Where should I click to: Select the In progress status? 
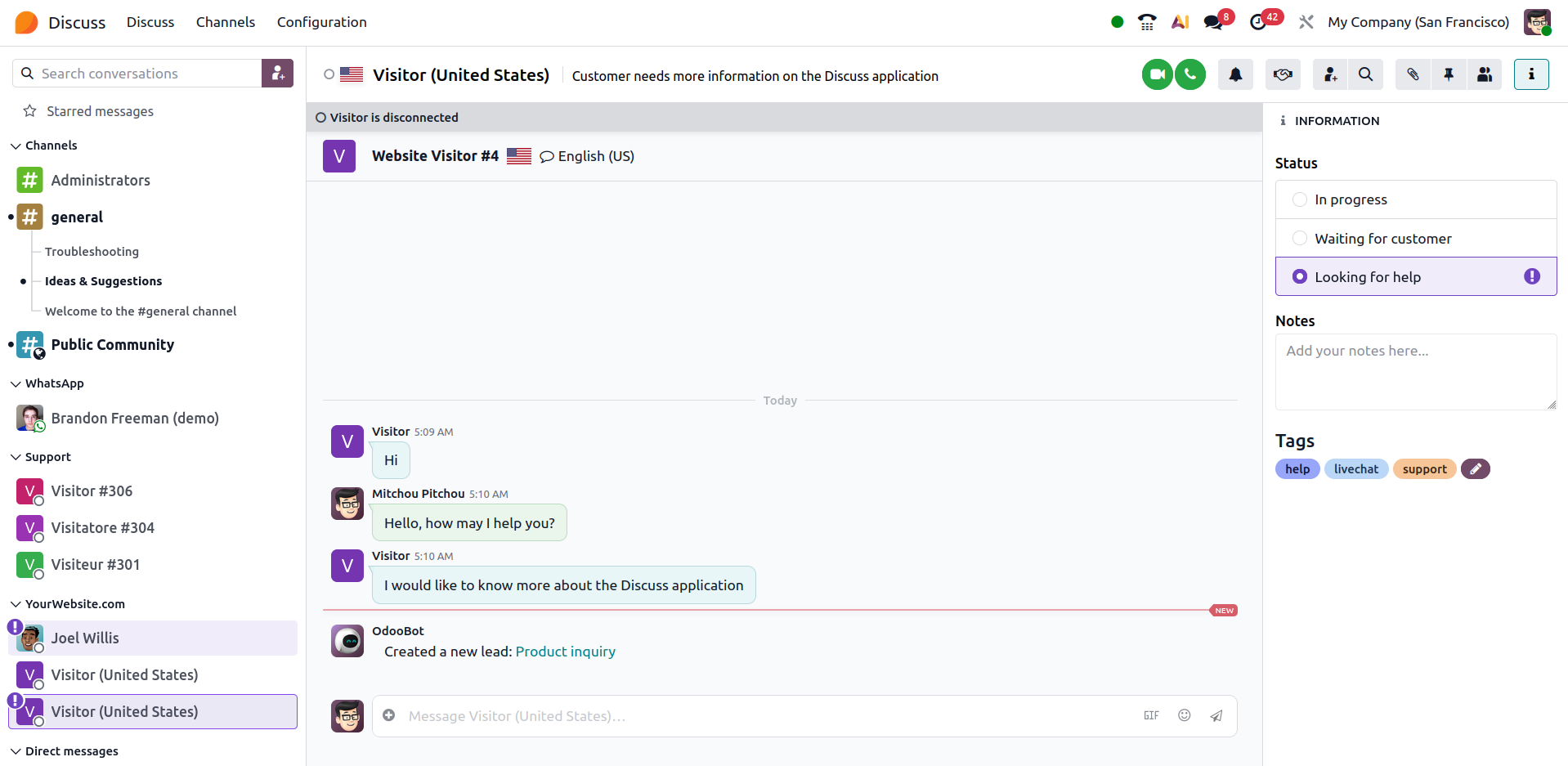click(x=1300, y=199)
